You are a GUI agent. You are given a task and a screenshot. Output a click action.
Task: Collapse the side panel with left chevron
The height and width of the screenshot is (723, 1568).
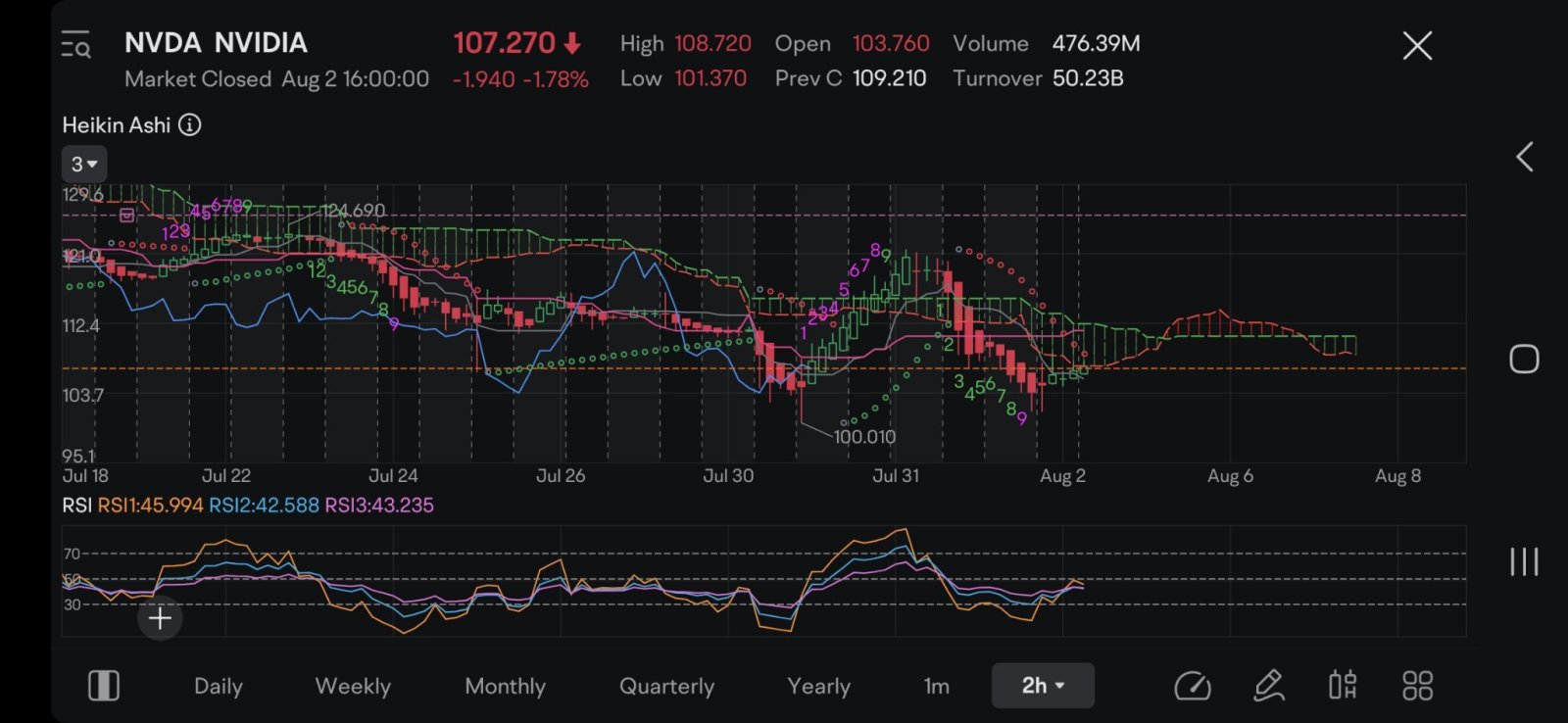click(x=1524, y=157)
